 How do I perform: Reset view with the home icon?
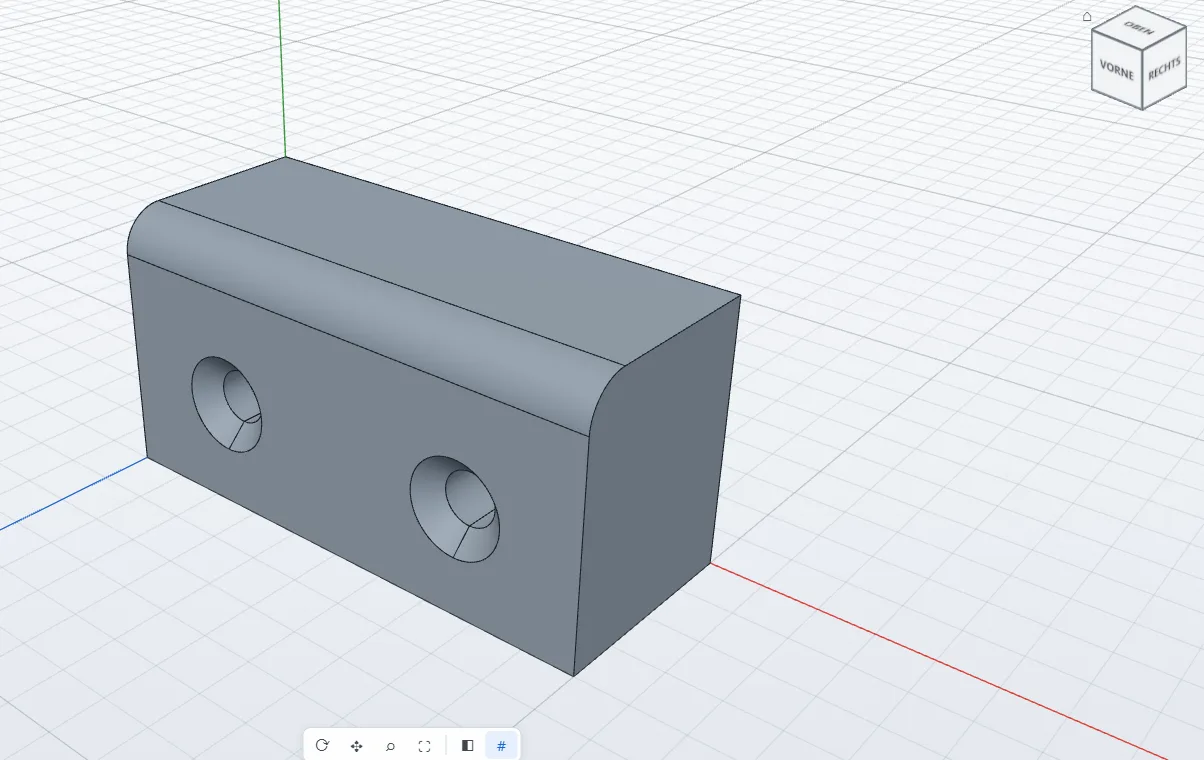[1087, 16]
